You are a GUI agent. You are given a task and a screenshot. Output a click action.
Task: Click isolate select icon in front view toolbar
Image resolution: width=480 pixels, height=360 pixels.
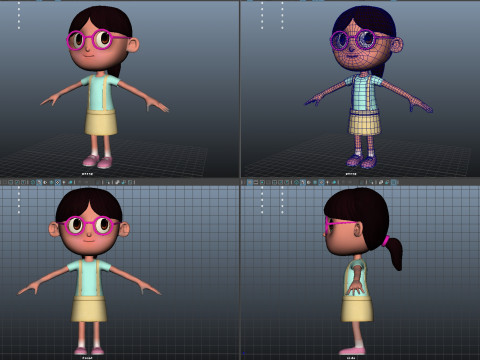tap(108, 182)
